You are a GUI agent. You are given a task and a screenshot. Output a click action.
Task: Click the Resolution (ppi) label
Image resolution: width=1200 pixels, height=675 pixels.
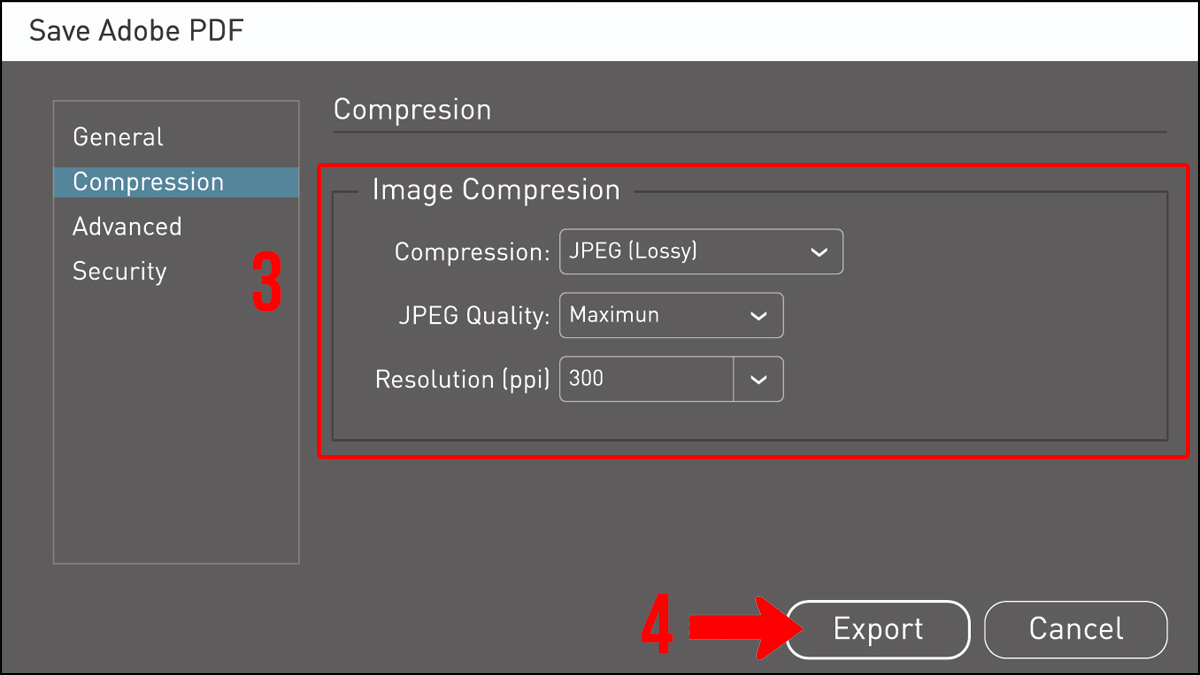pos(463,380)
